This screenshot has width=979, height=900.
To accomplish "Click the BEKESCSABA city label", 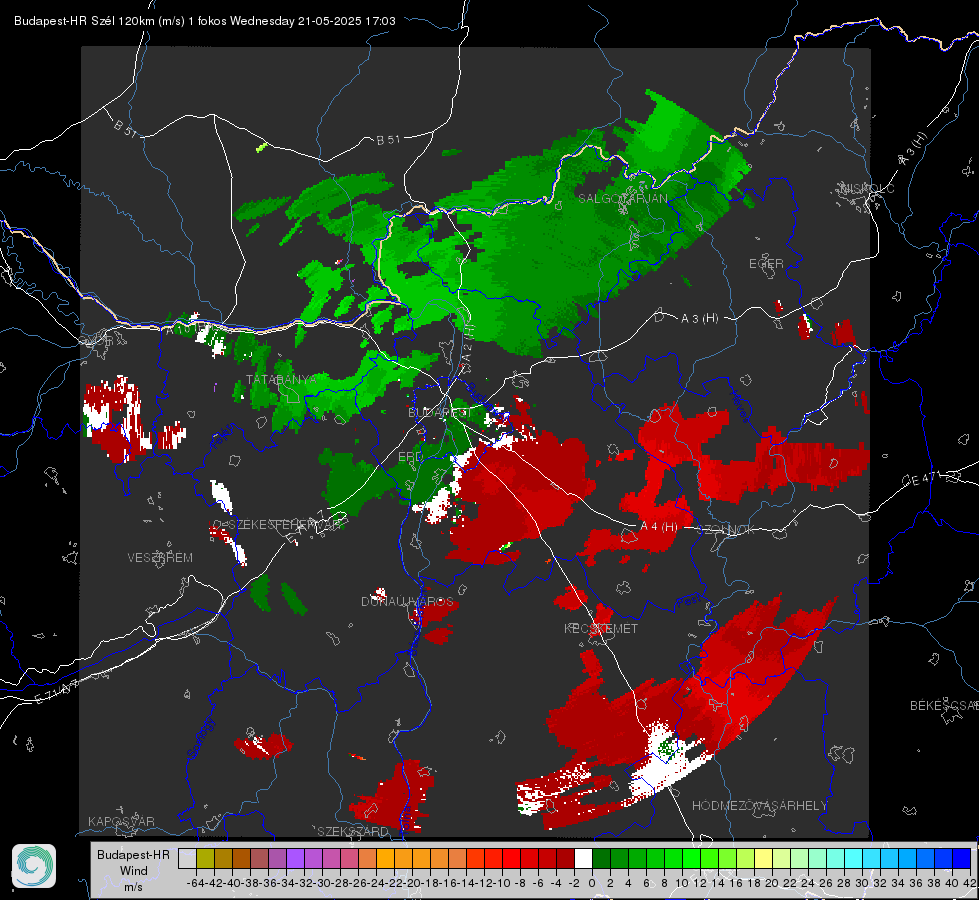I will click(x=944, y=705).
